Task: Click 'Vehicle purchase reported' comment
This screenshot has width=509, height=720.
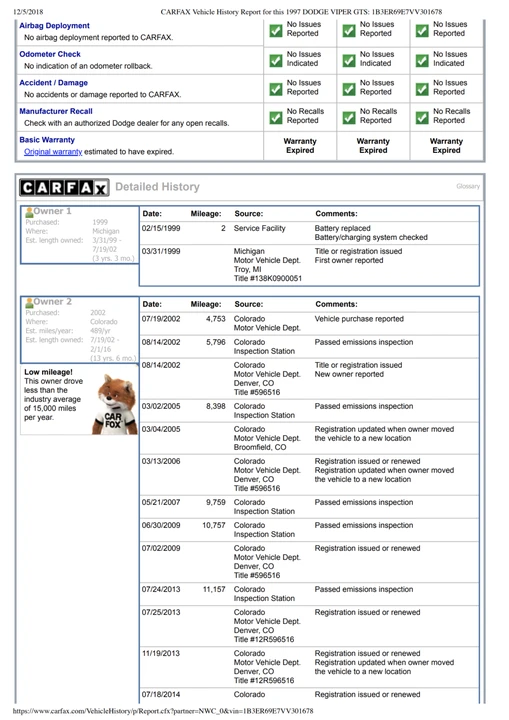Action: coord(359,319)
